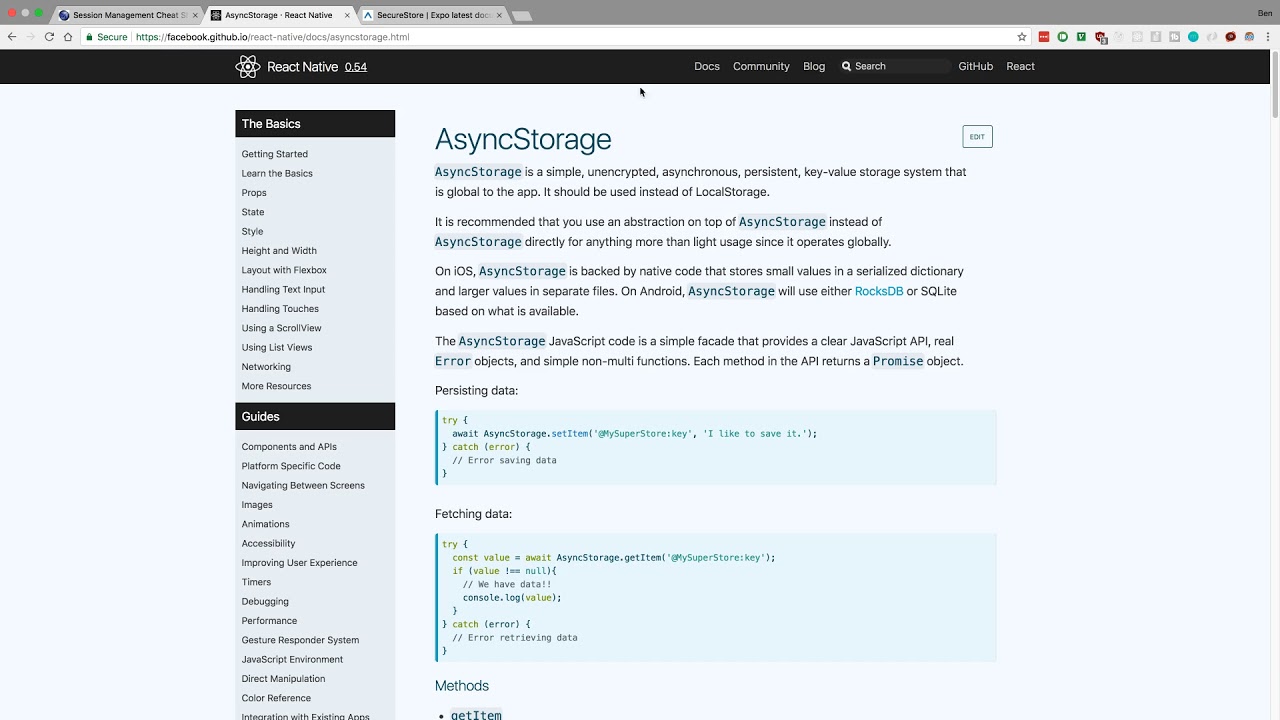Open the Images sidebar link
1280x720 pixels.
(257, 505)
